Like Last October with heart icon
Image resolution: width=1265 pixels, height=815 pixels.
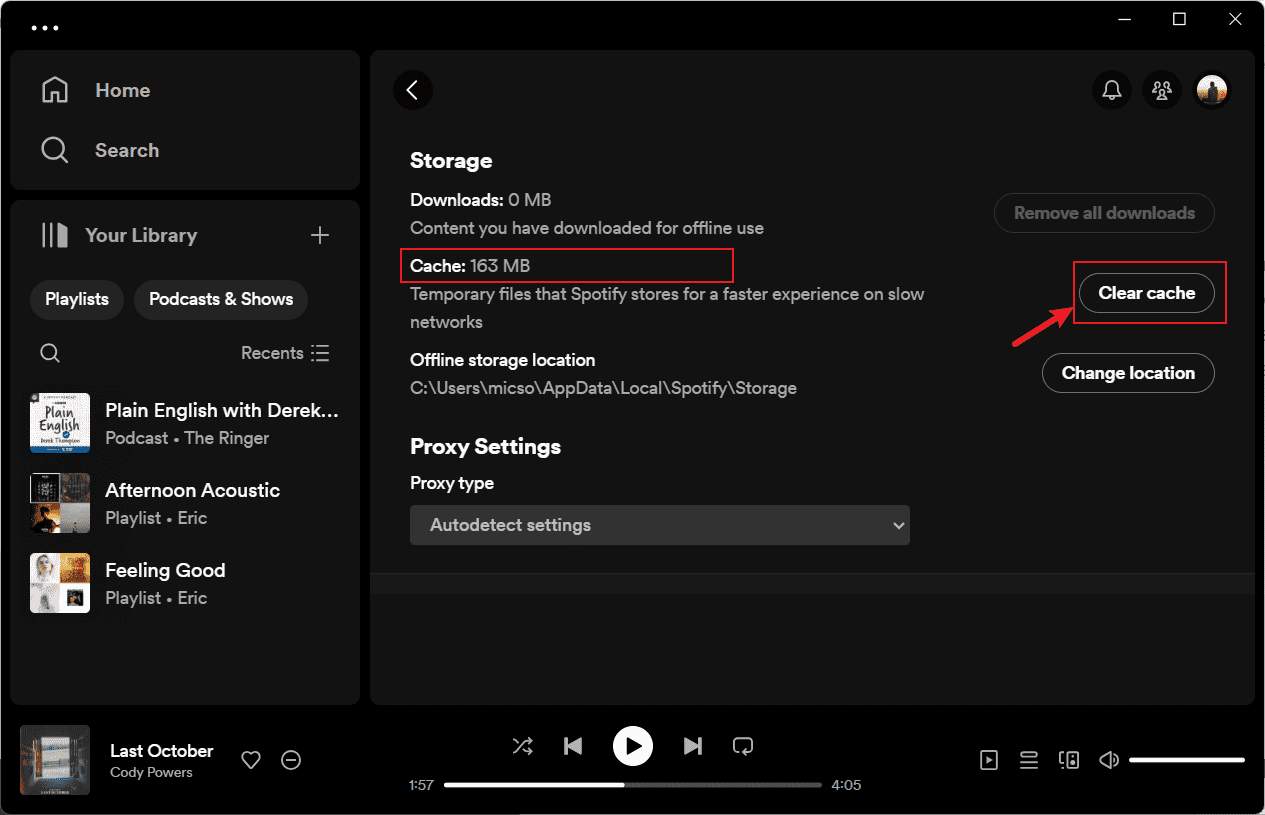(251, 760)
